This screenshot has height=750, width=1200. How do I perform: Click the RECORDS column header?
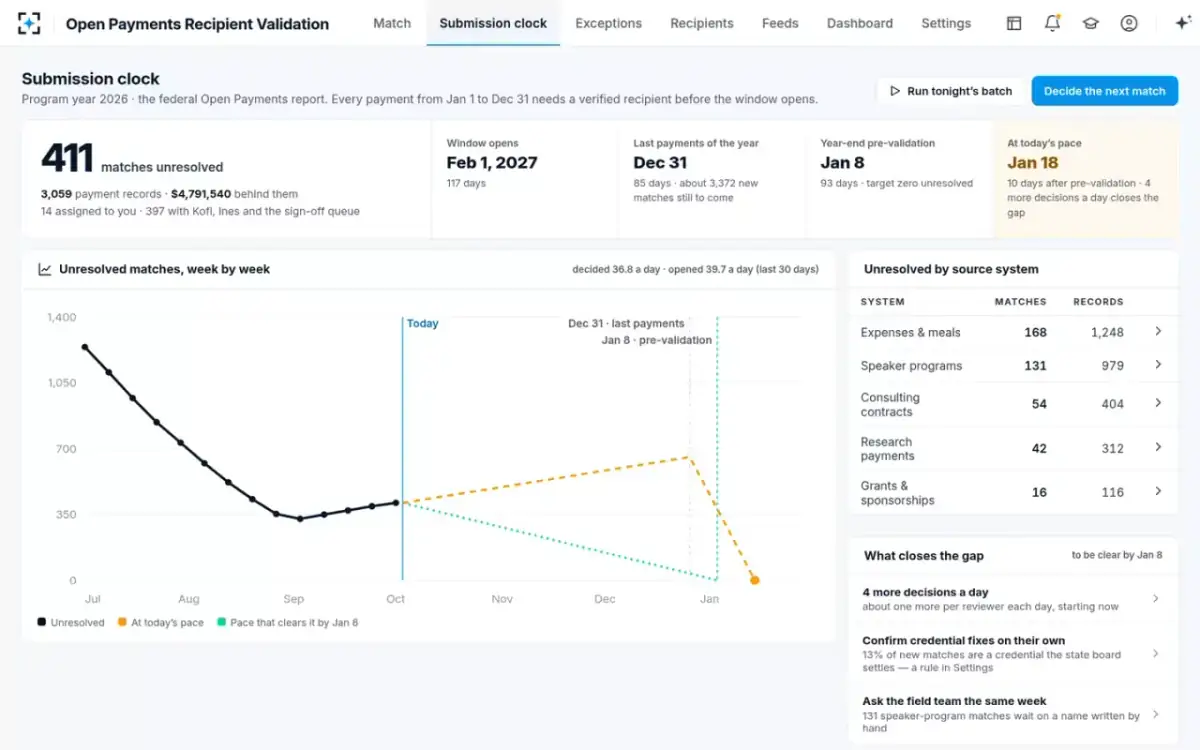pos(1098,301)
